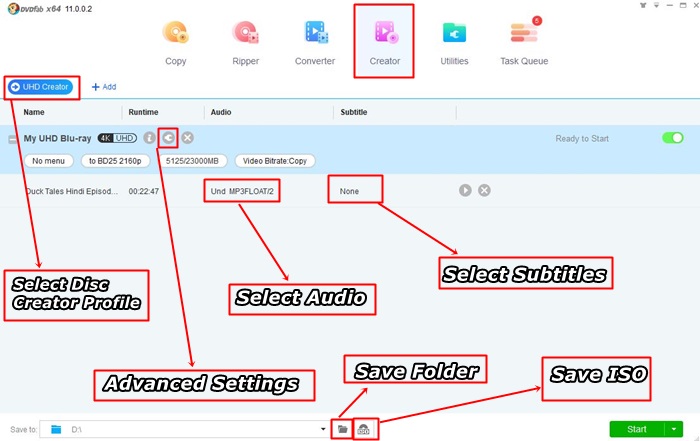Open the title bar dropdown menu icon
Screen dimensions: 700x441
coord(656,5)
